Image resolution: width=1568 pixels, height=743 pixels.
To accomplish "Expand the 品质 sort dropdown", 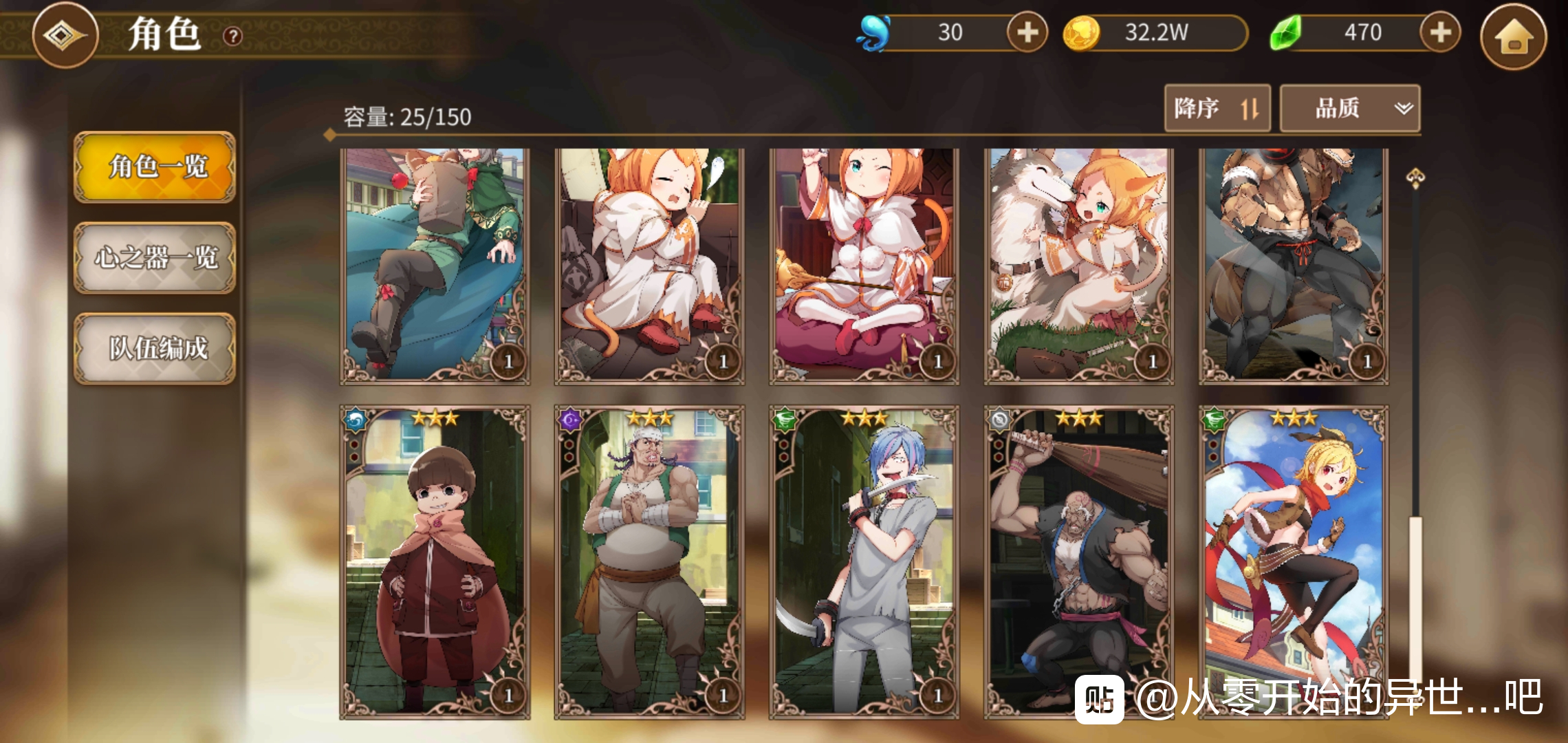I will tap(1349, 108).
